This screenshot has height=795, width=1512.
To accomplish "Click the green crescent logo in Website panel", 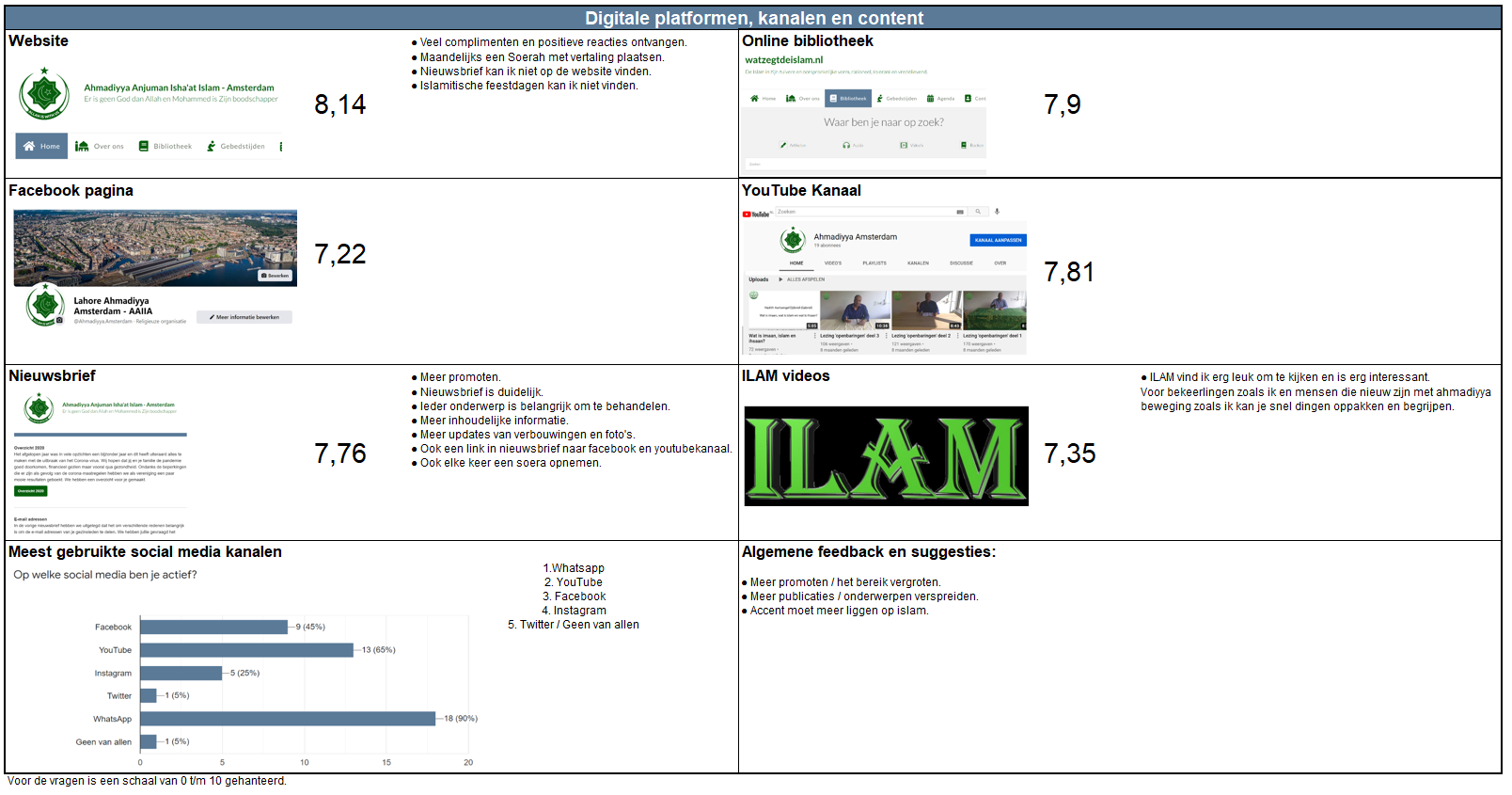I will tap(44, 94).
